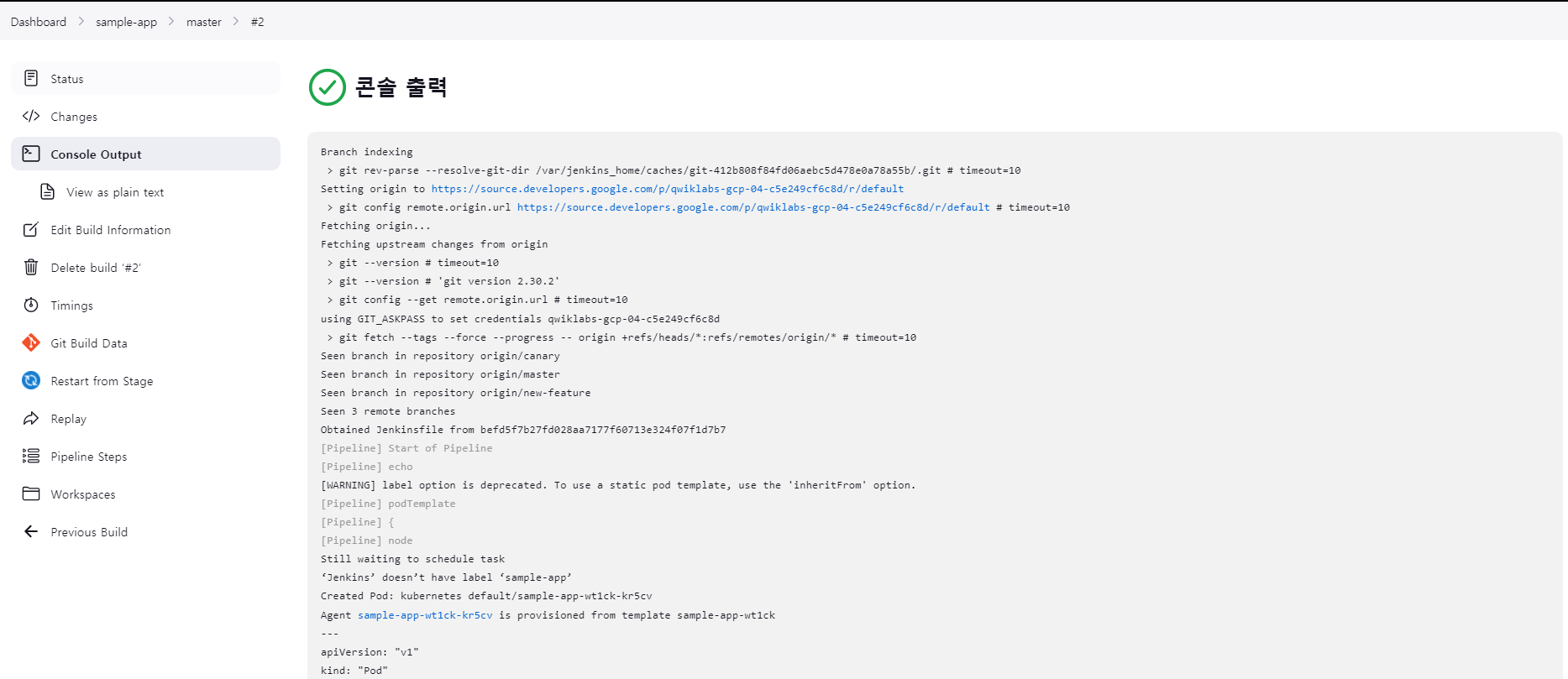This screenshot has width=1568, height=679.
Task: Open repo URL in 'Setting origin to' line
Action: pyautogui.click(x=668, y=189)
